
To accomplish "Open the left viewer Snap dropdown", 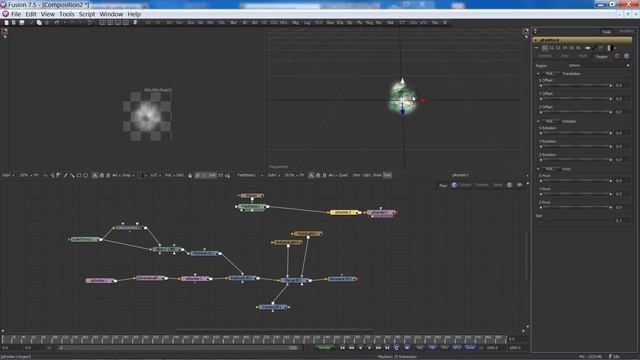I will [128, 175].
